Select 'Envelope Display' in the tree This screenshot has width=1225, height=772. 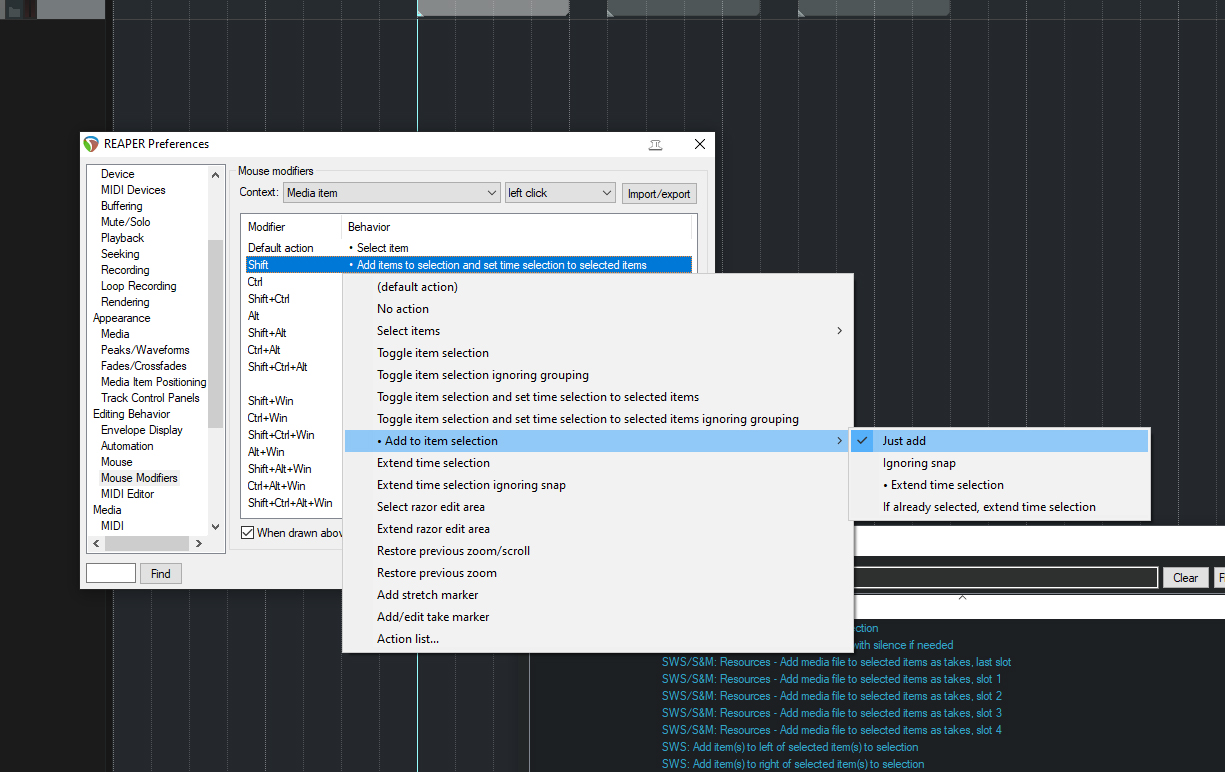pyautogui.click(x=142, y=430)
